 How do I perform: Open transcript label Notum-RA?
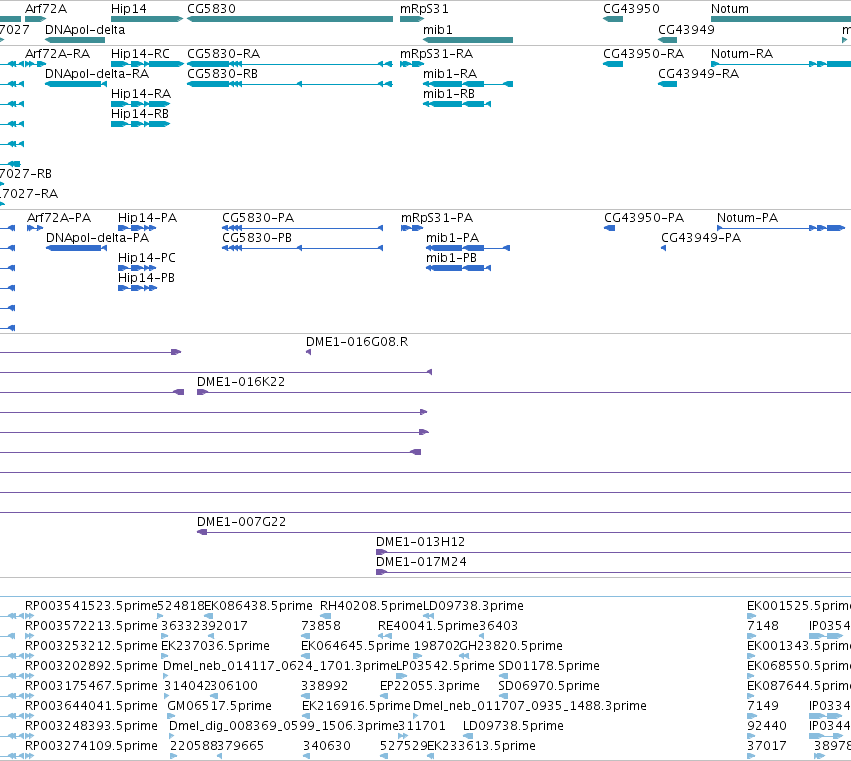[742, 54]
